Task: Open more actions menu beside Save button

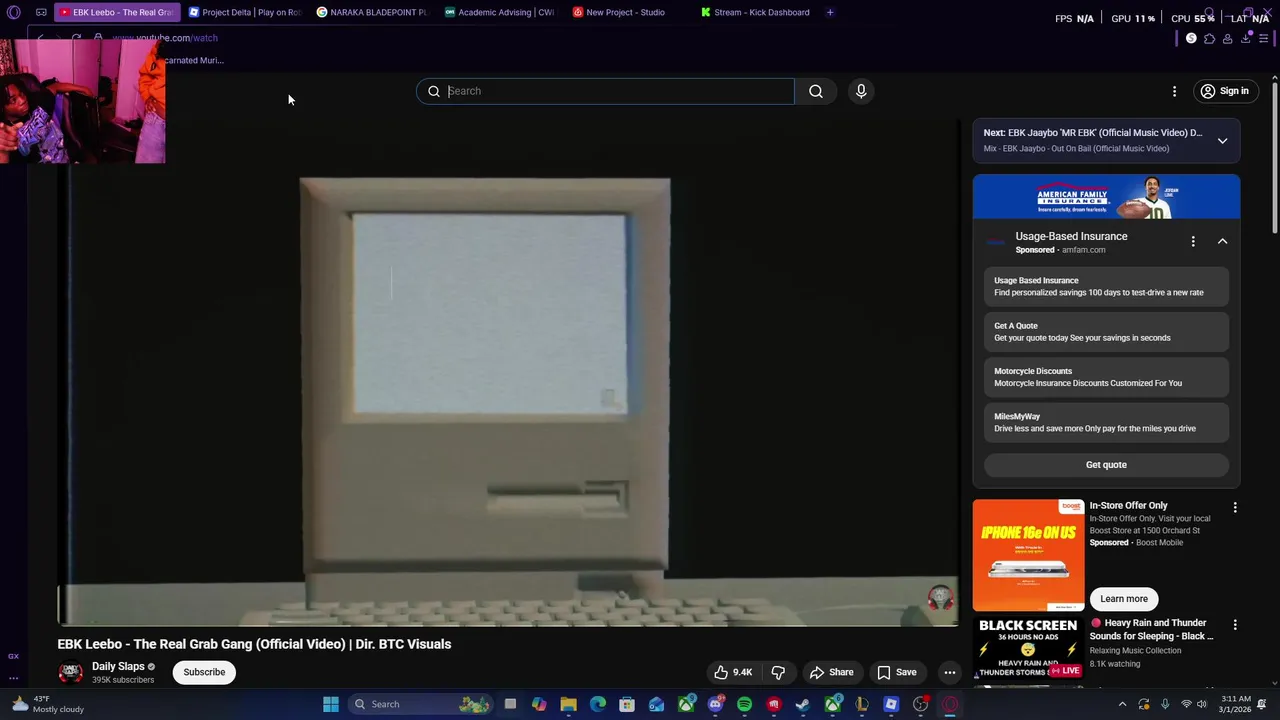Action: coord(950,672)
